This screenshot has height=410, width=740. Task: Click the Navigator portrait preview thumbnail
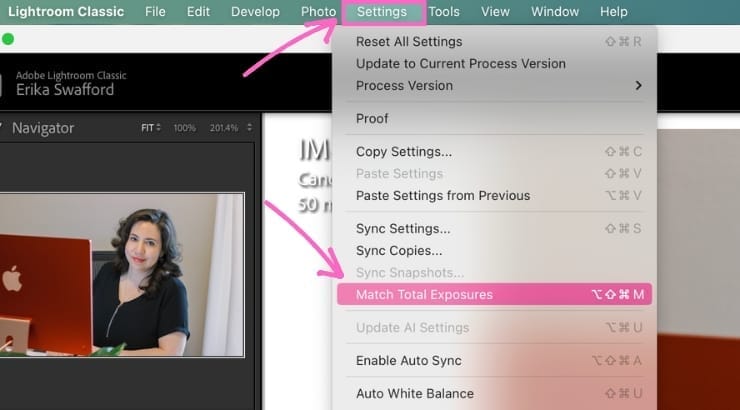click(122, 275)
